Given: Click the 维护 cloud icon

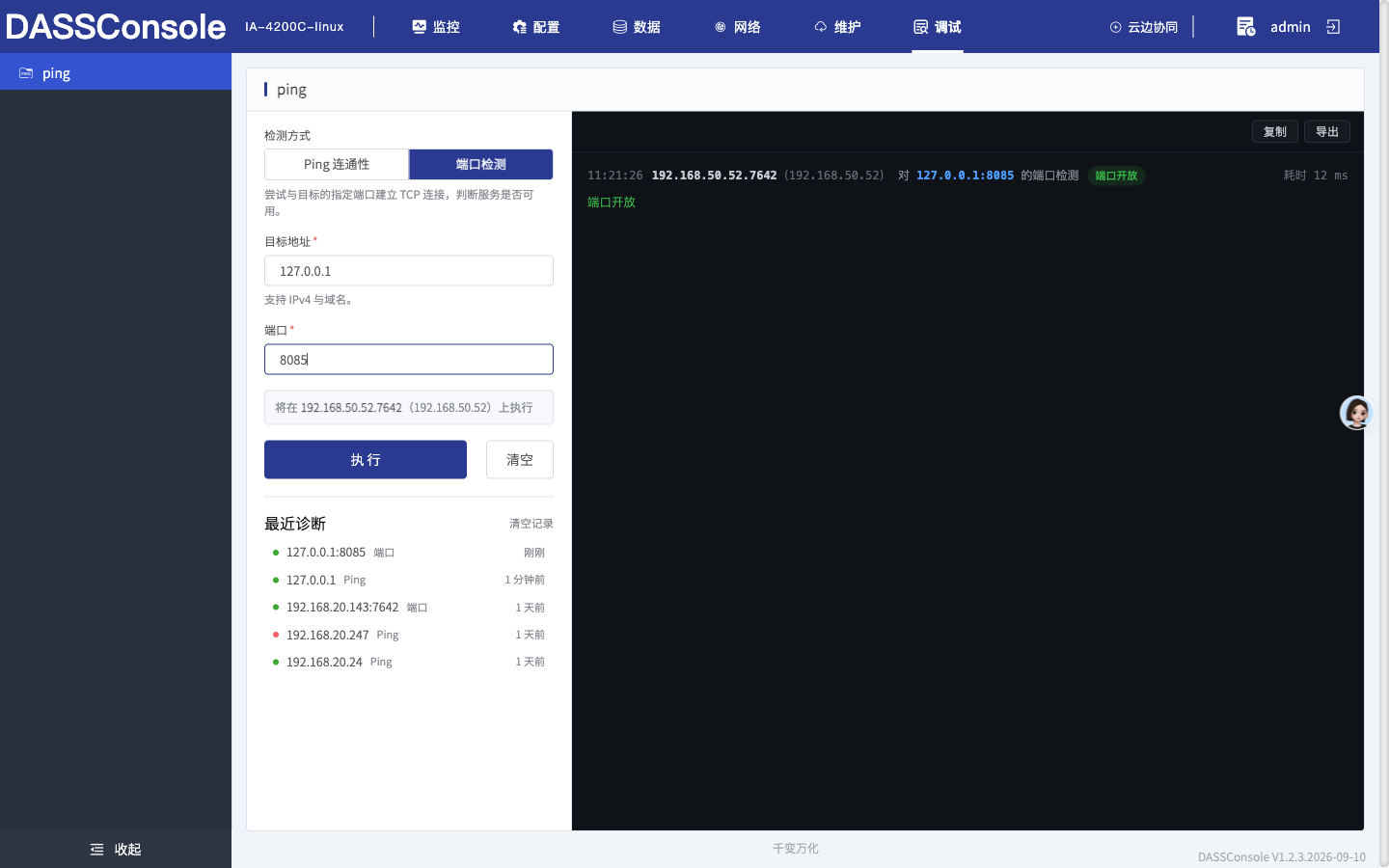Looking at the screenshot, I should point(821,27).
